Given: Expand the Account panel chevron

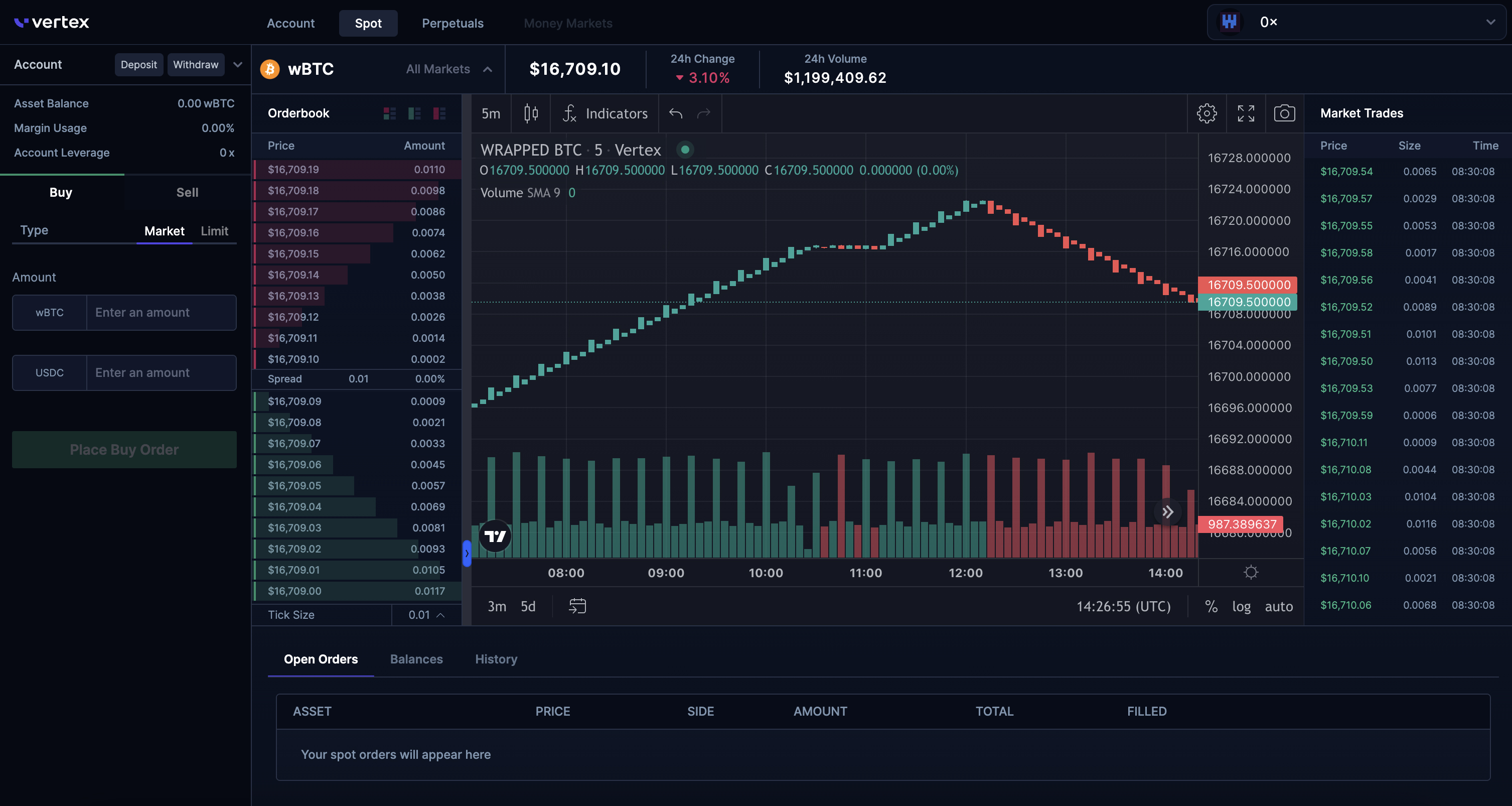Looking at the screenshot, I should [x=238, y=65].
